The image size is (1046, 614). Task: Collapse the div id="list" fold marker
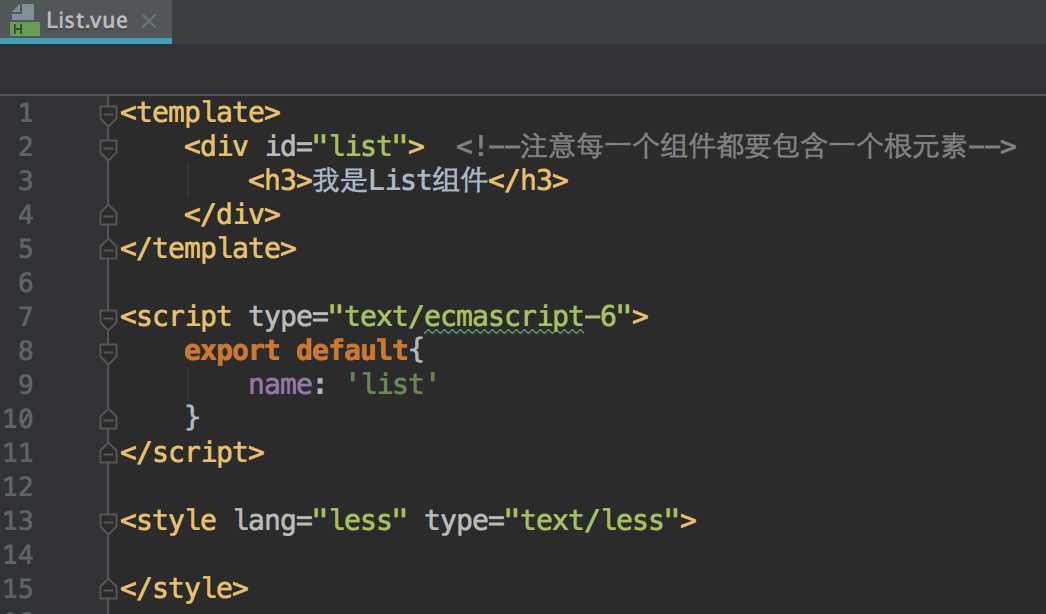[x=108, y=148]
